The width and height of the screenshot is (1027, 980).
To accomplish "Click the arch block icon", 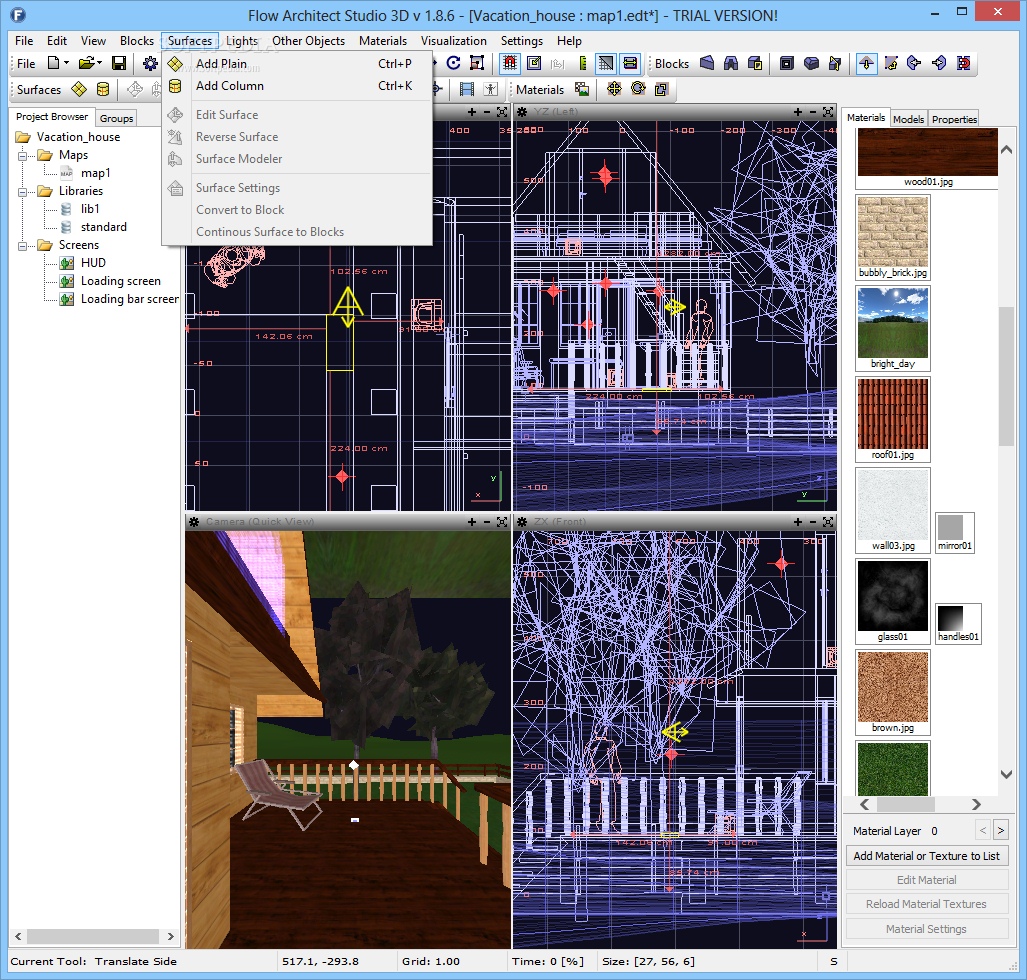I will click(x=731, y=63).
